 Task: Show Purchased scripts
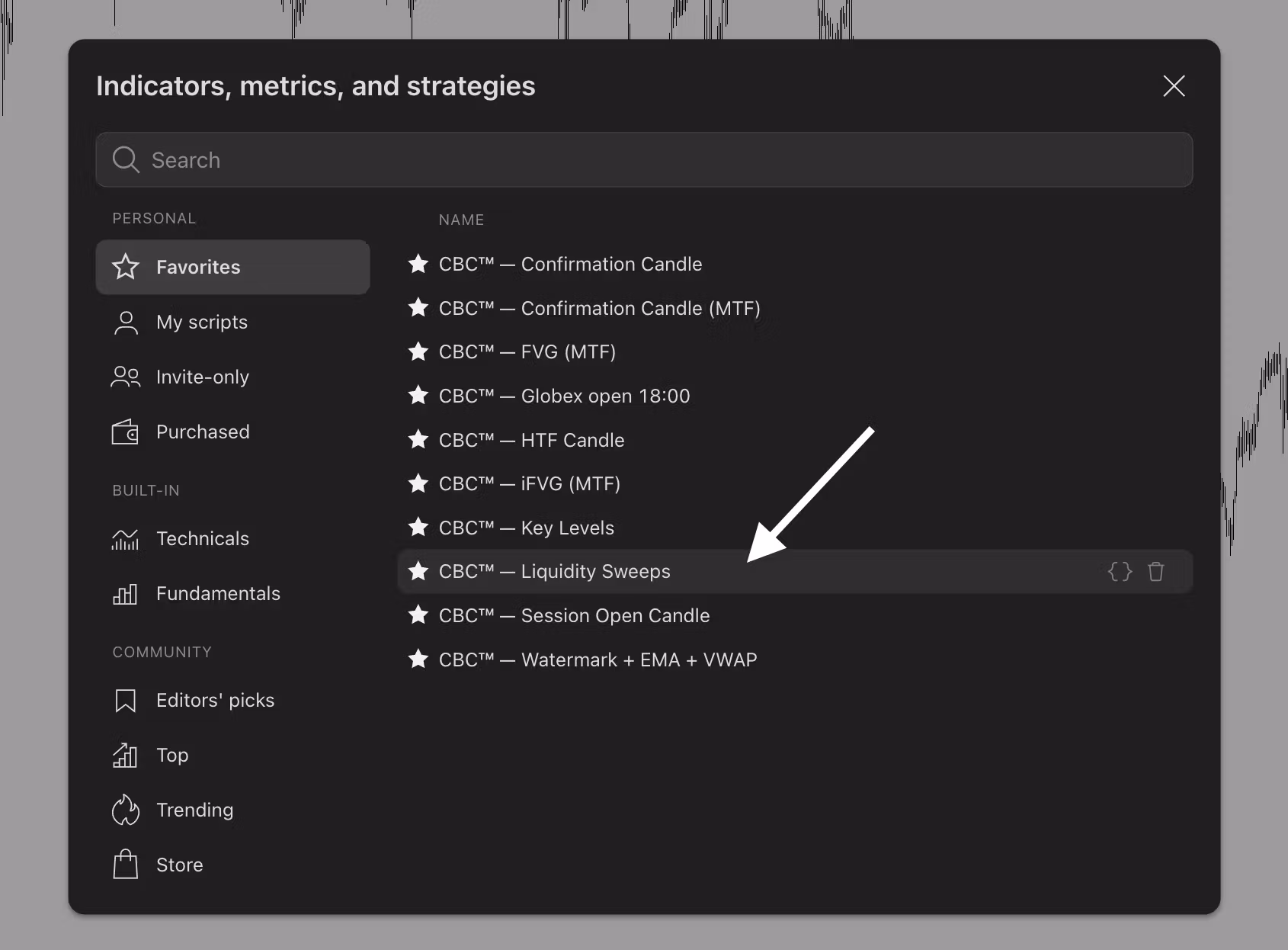[x=202, y=432]
